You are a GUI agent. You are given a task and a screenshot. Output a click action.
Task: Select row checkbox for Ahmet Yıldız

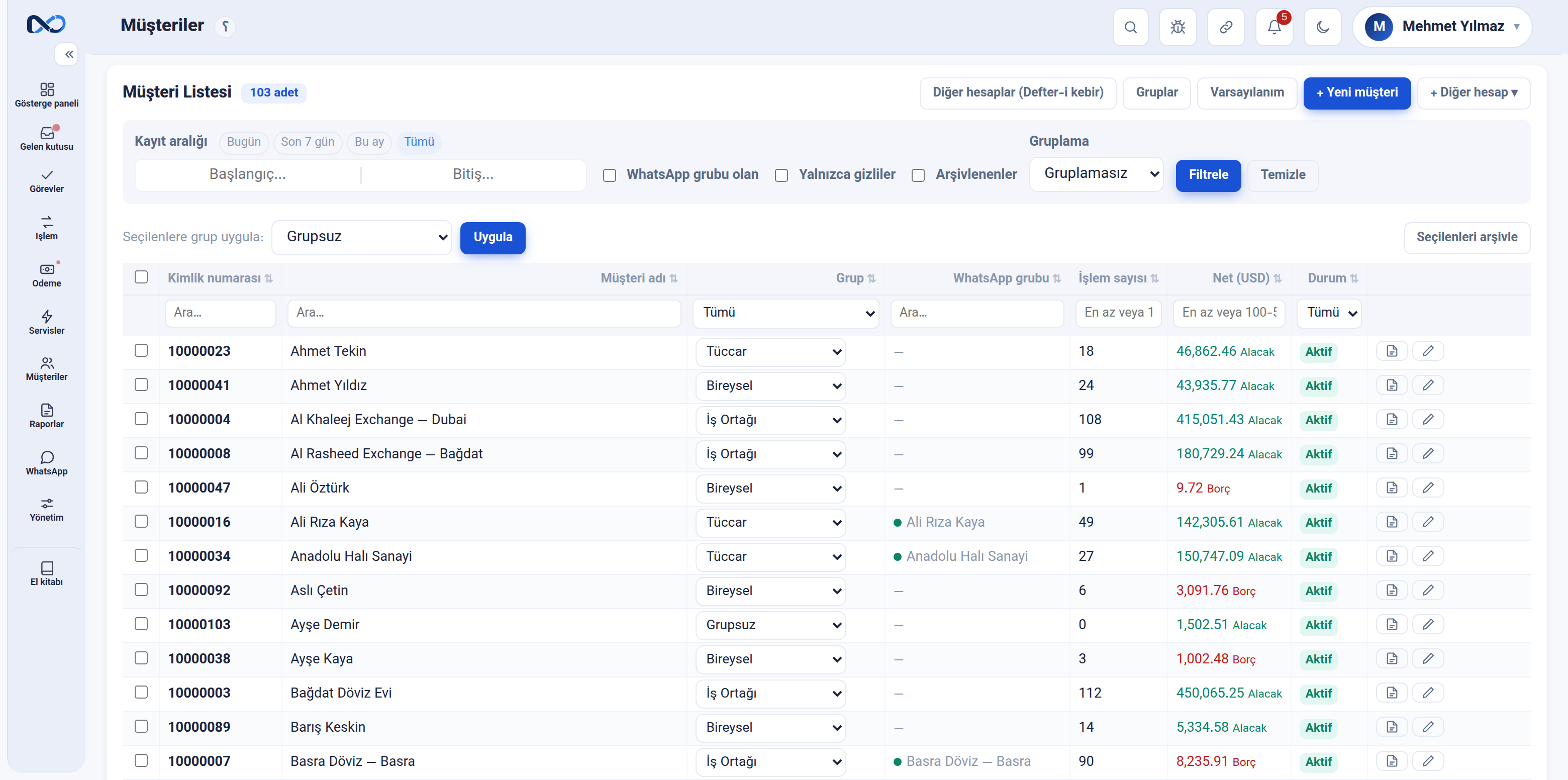[141, 385]
